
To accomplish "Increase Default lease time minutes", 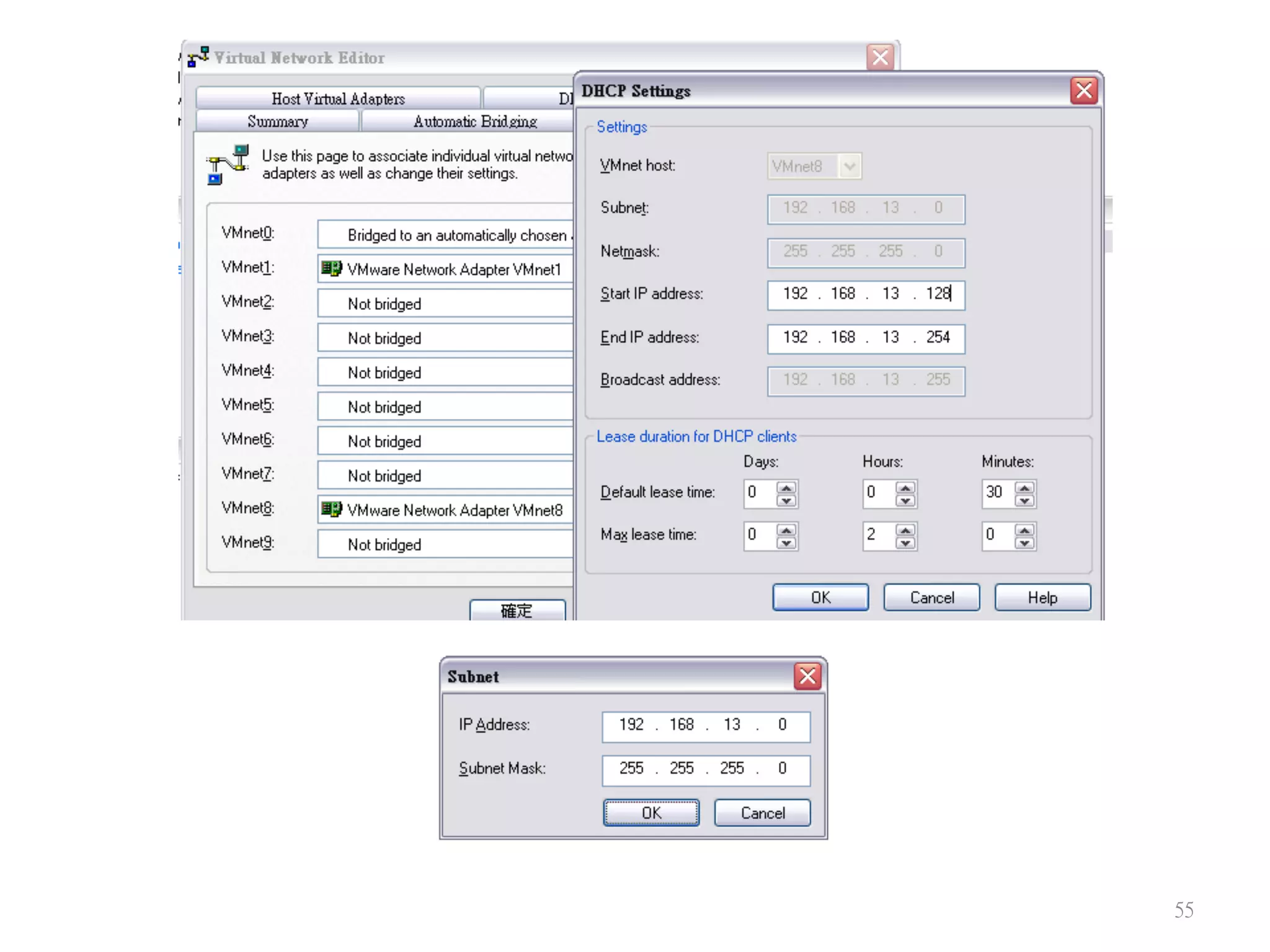I will click(x=1024, y=488).
